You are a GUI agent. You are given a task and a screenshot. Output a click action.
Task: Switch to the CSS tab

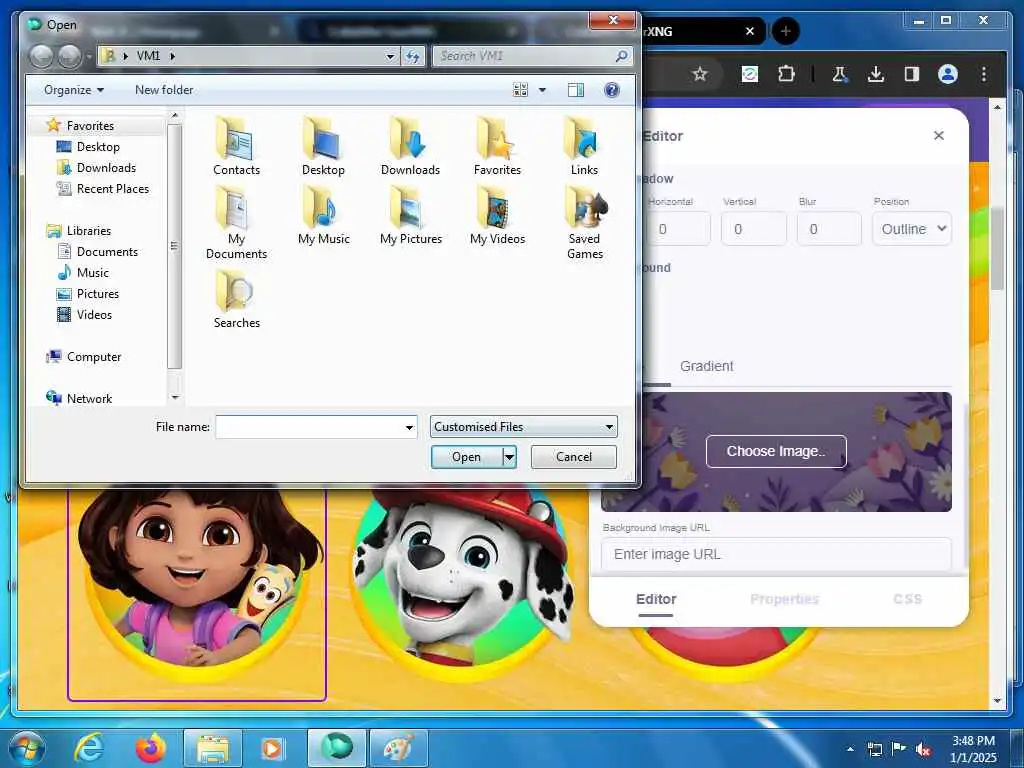(907, 600)
